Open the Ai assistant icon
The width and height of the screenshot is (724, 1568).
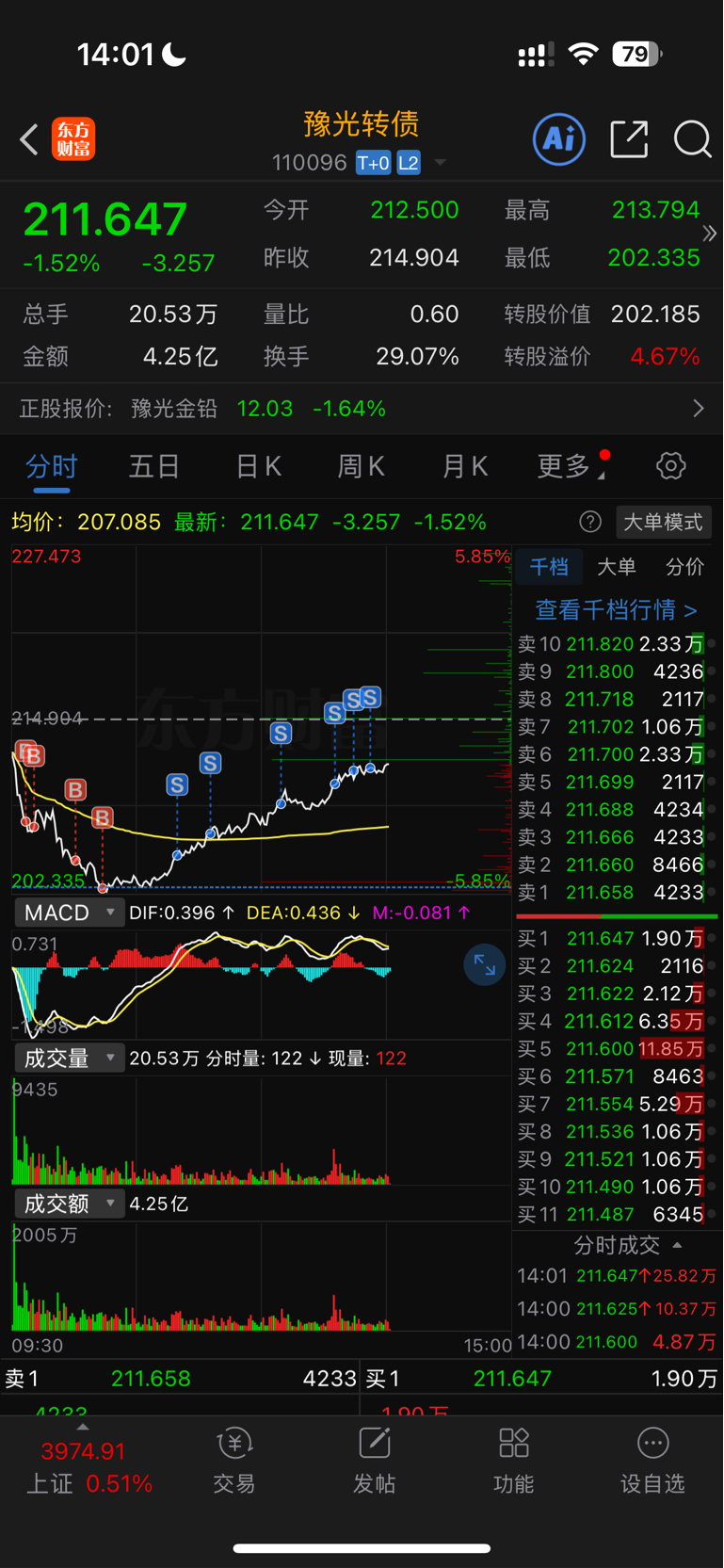click(x=559, y=139)
